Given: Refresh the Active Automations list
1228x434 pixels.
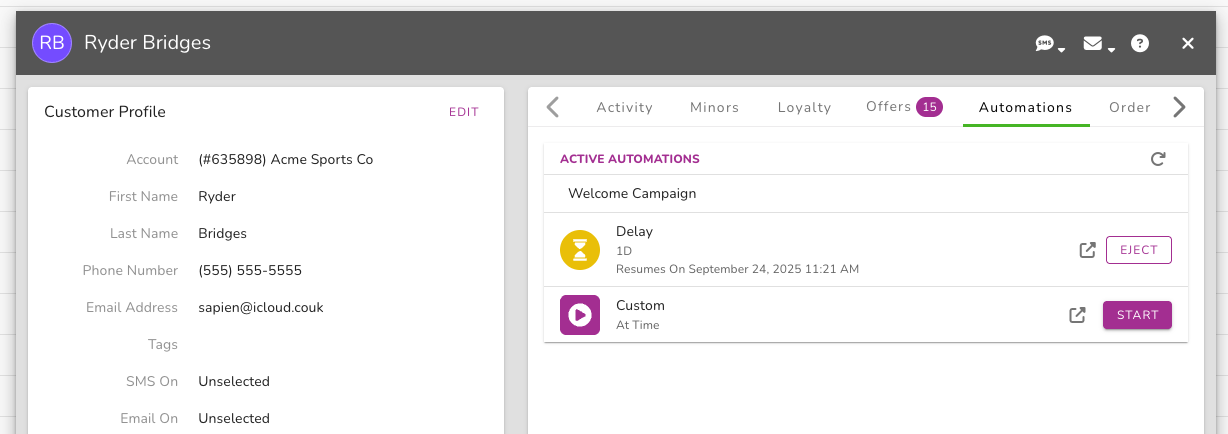Looking at the screenshot, I should (1158, 159).
